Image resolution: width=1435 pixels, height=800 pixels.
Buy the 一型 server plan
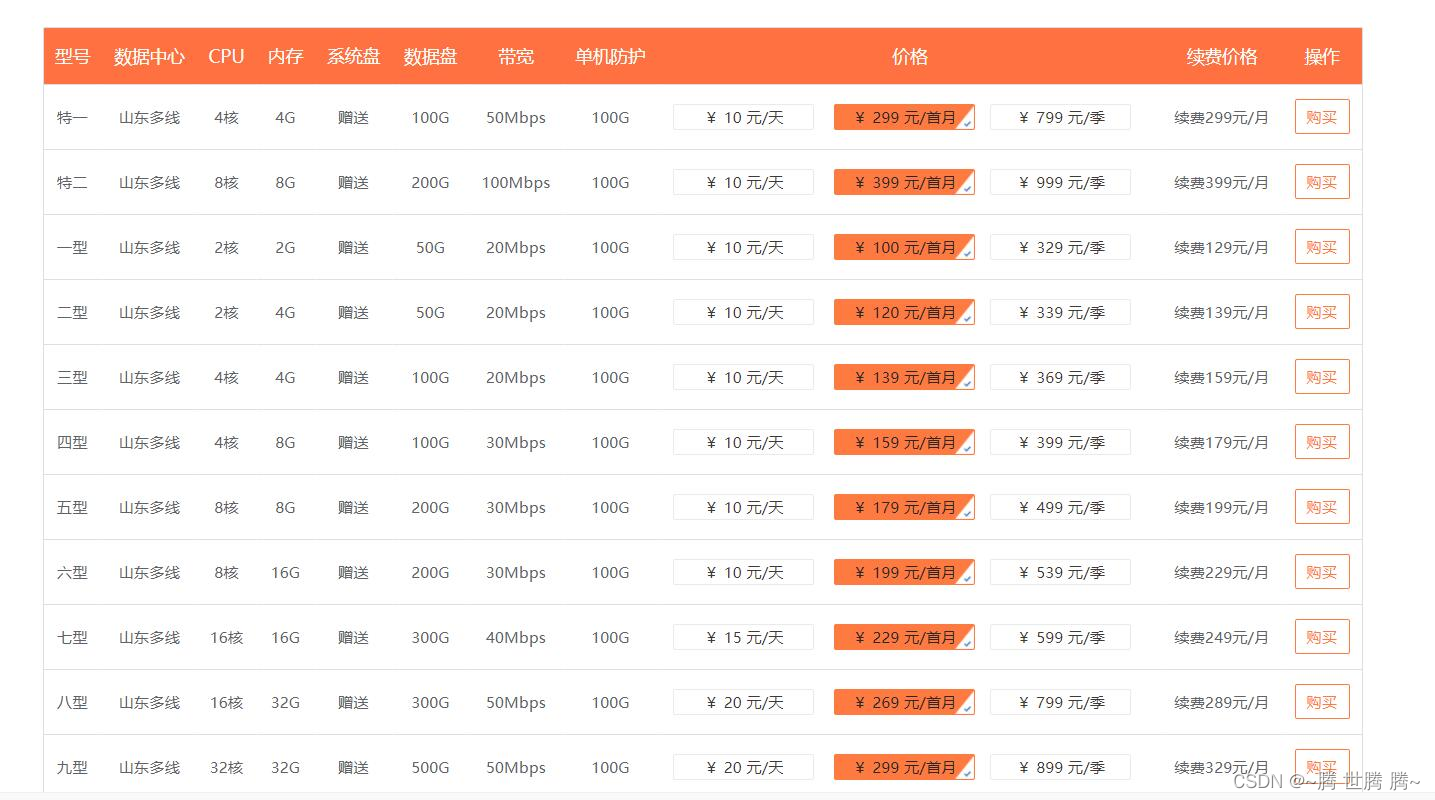1322,247
